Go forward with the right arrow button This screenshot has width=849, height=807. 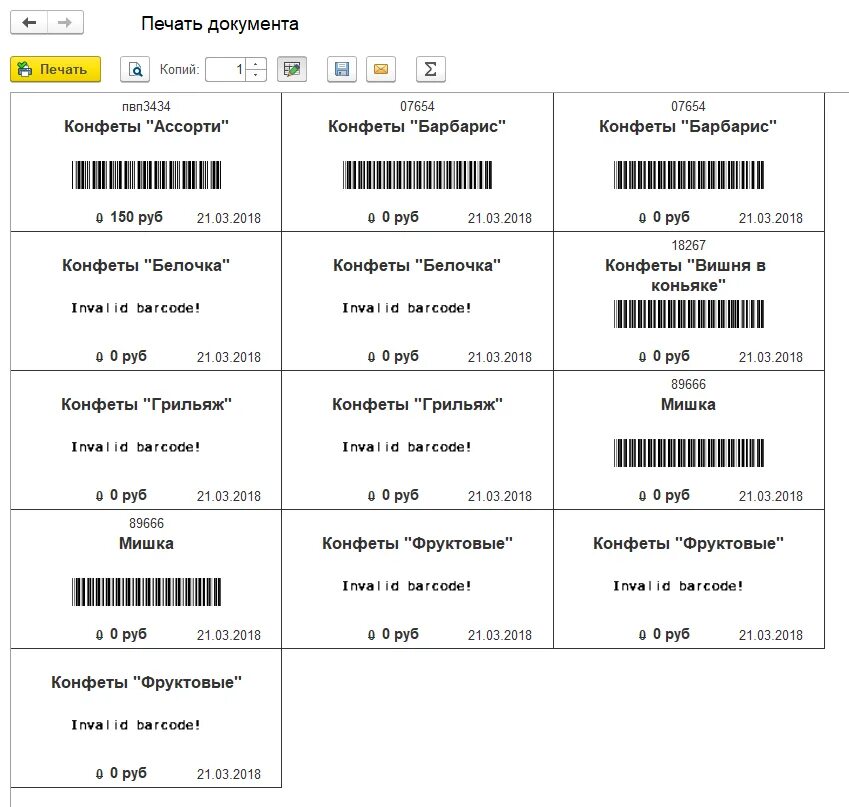click(x=66, y=23)
